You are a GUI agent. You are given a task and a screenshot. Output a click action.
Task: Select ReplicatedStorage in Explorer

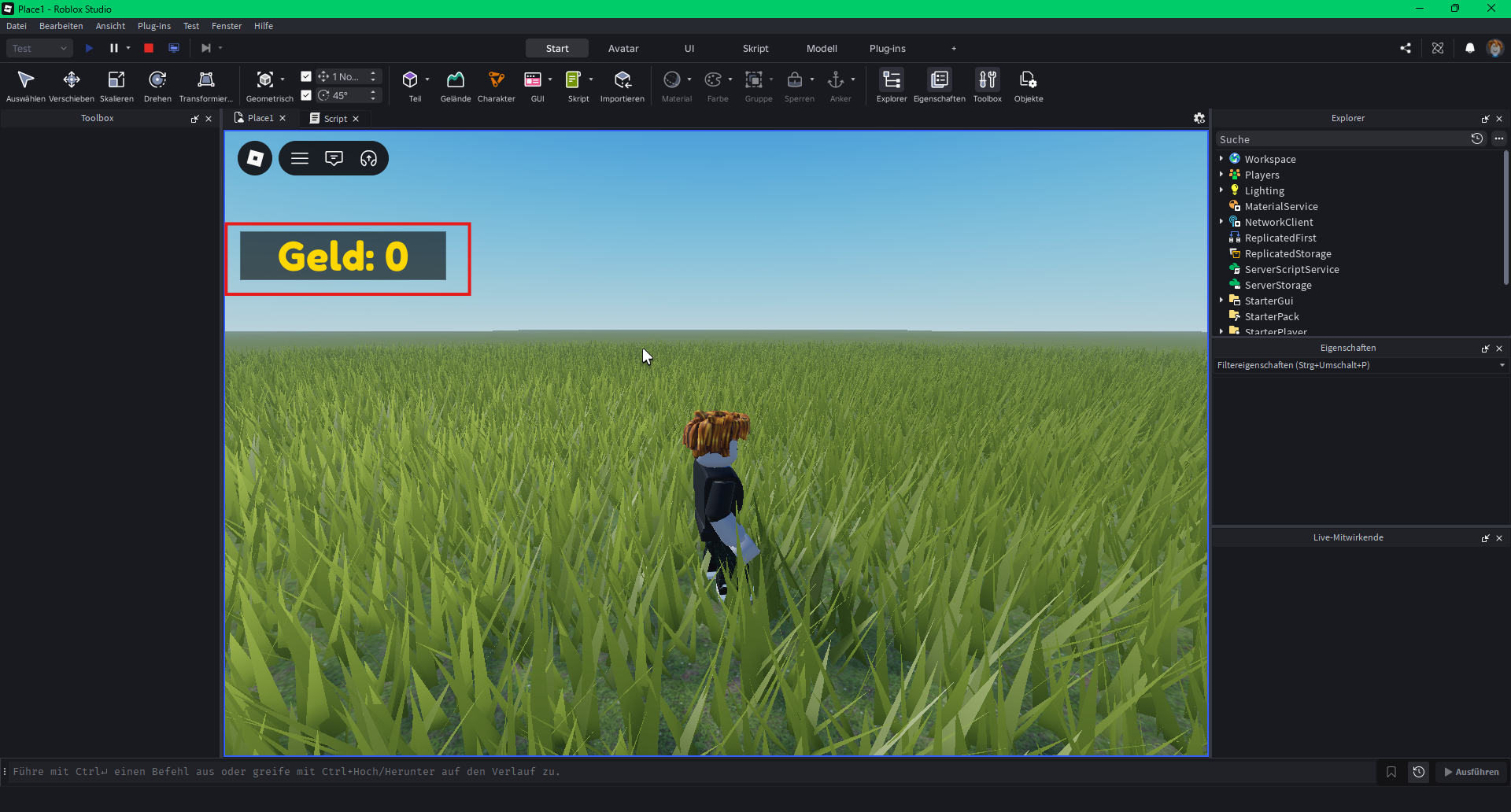click(x=1287, y=253)
